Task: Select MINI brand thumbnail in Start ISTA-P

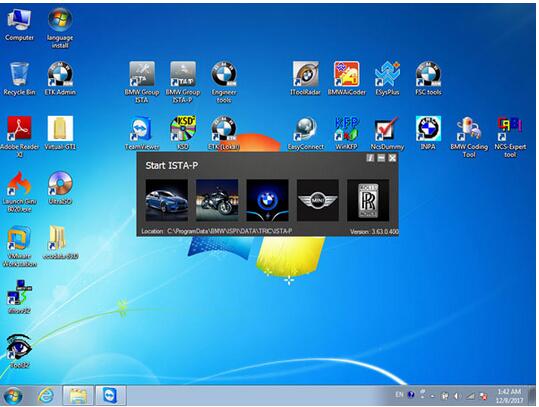Action: pos(318,200)
